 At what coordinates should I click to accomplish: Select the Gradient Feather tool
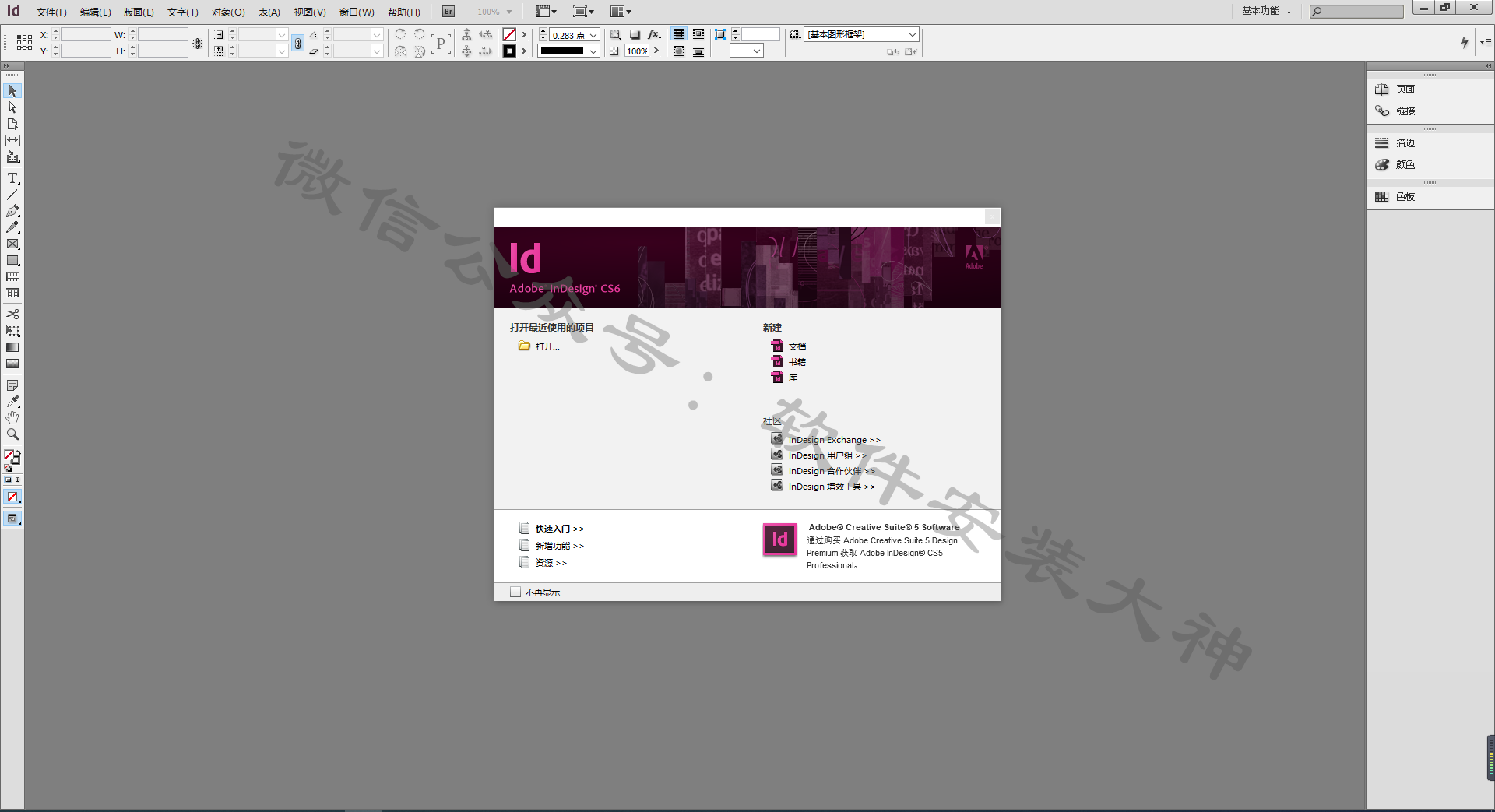coord(12,364)
